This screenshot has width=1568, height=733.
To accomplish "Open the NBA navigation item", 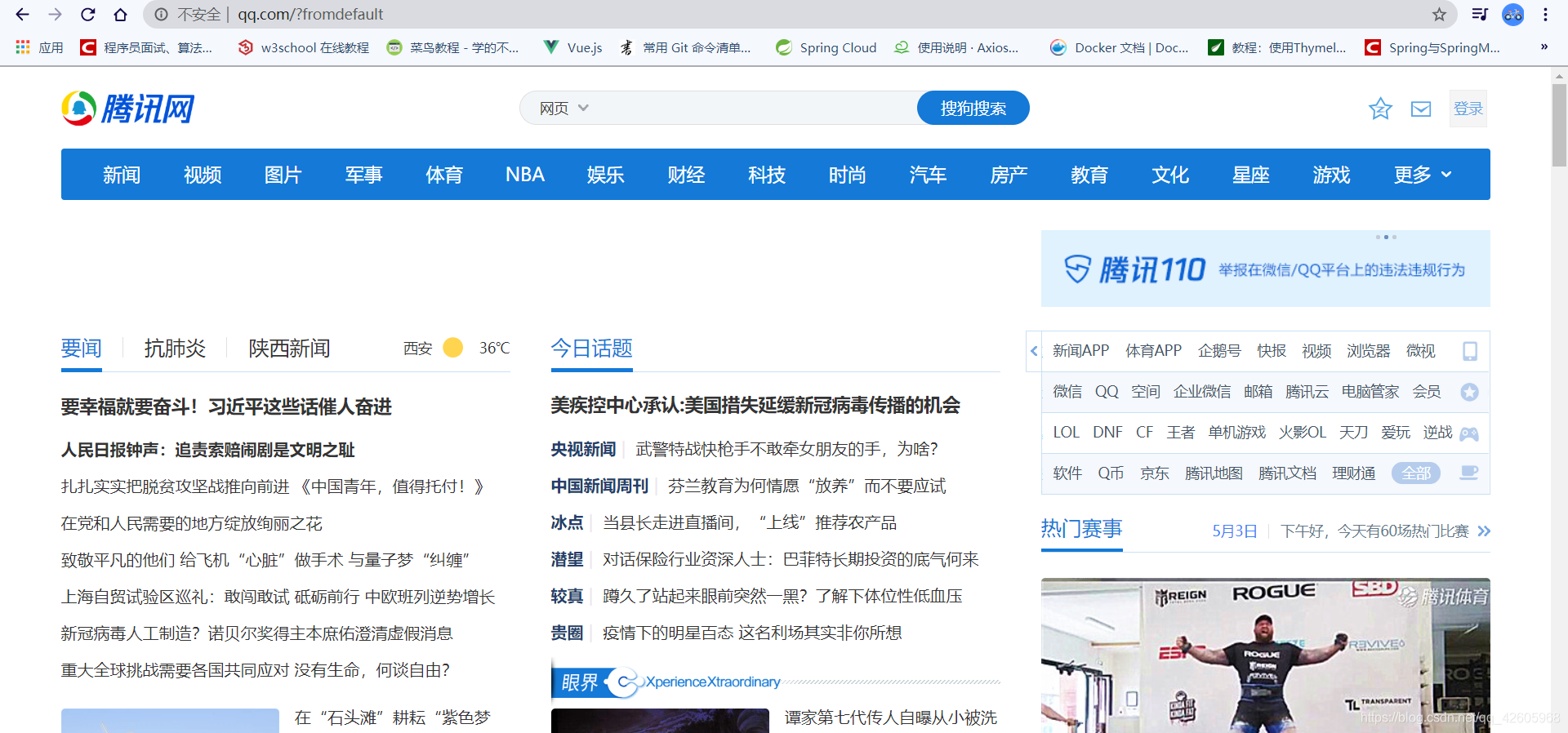I will click(525, 175).
